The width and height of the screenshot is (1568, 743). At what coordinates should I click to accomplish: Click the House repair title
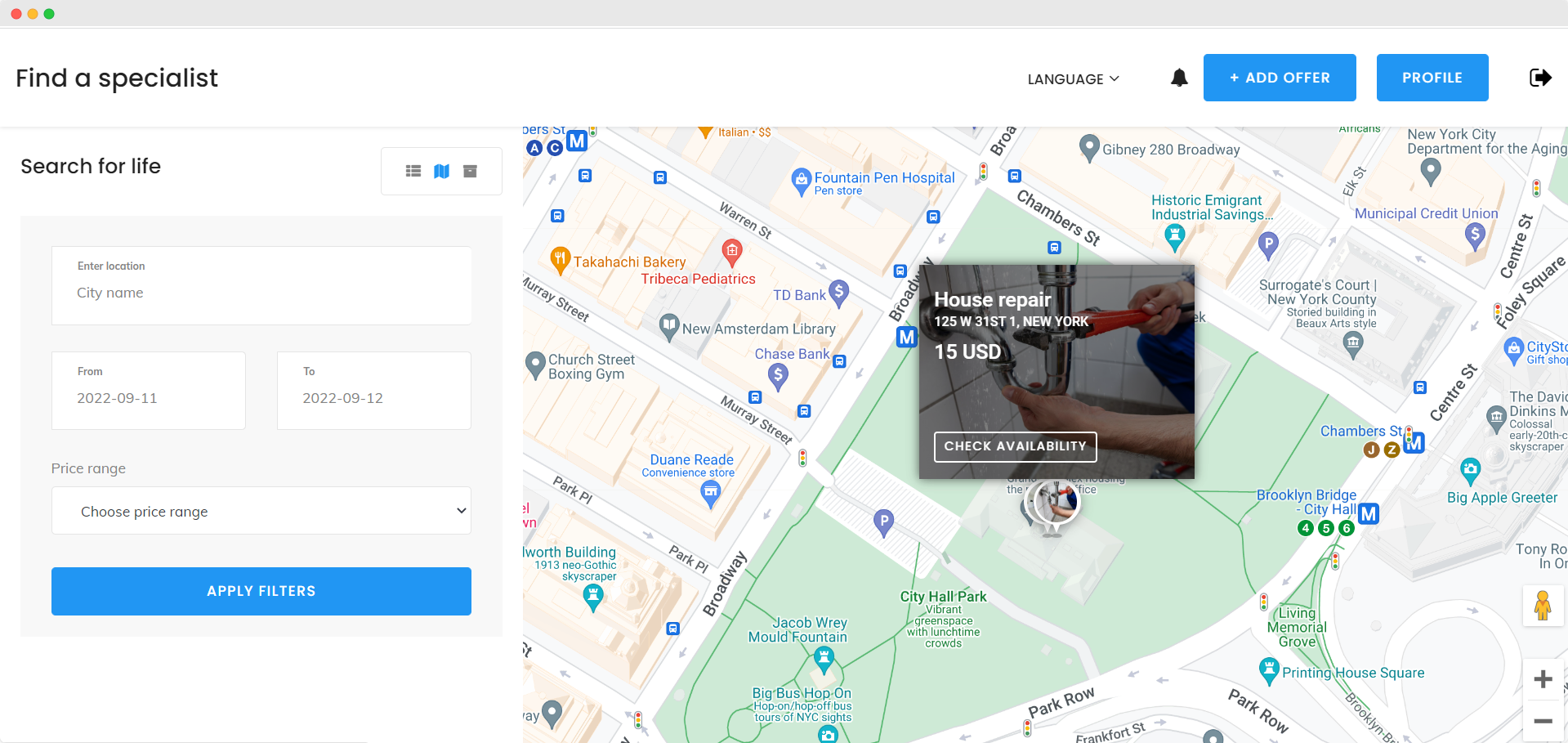[x=993, y=300]
